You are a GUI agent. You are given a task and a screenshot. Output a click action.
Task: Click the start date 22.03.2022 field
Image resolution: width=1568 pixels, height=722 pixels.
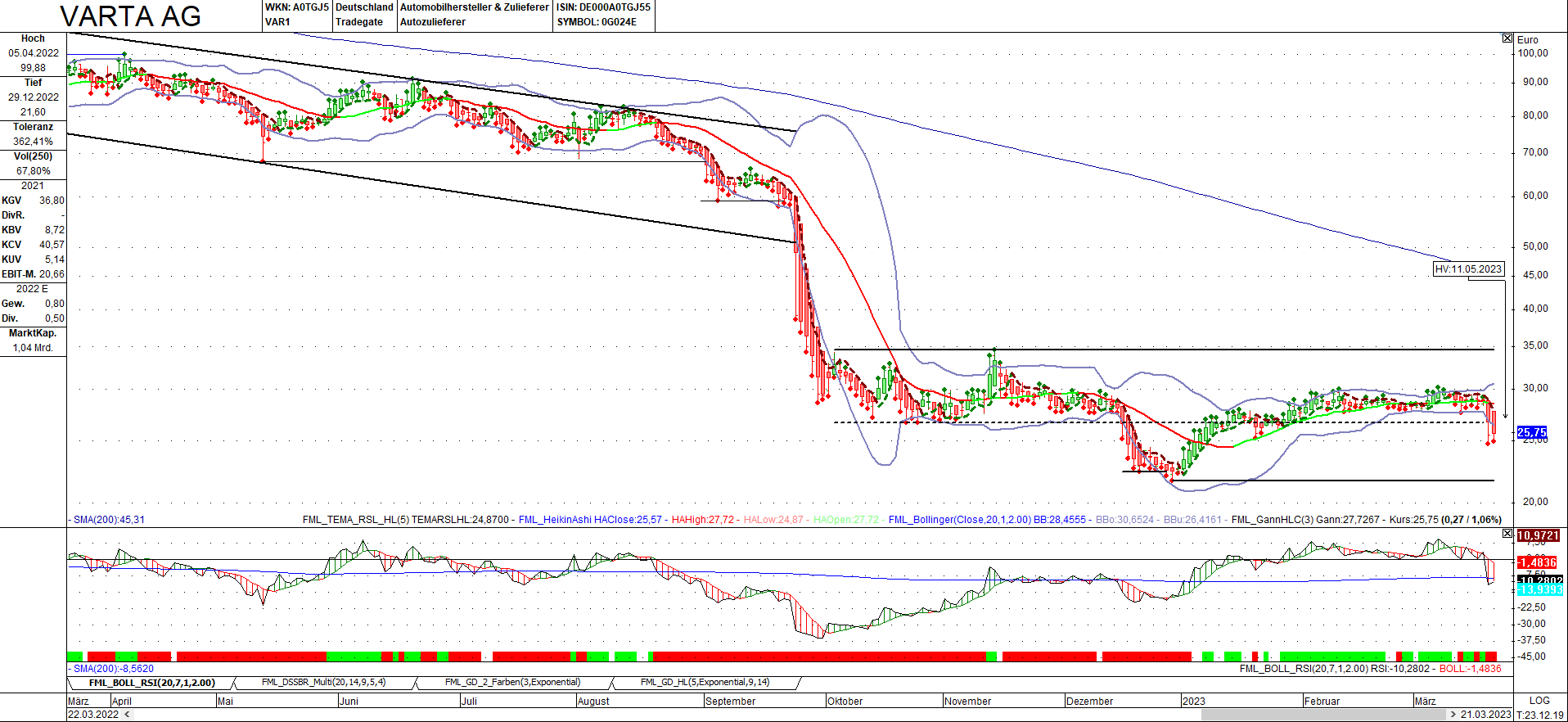point(93,715)
